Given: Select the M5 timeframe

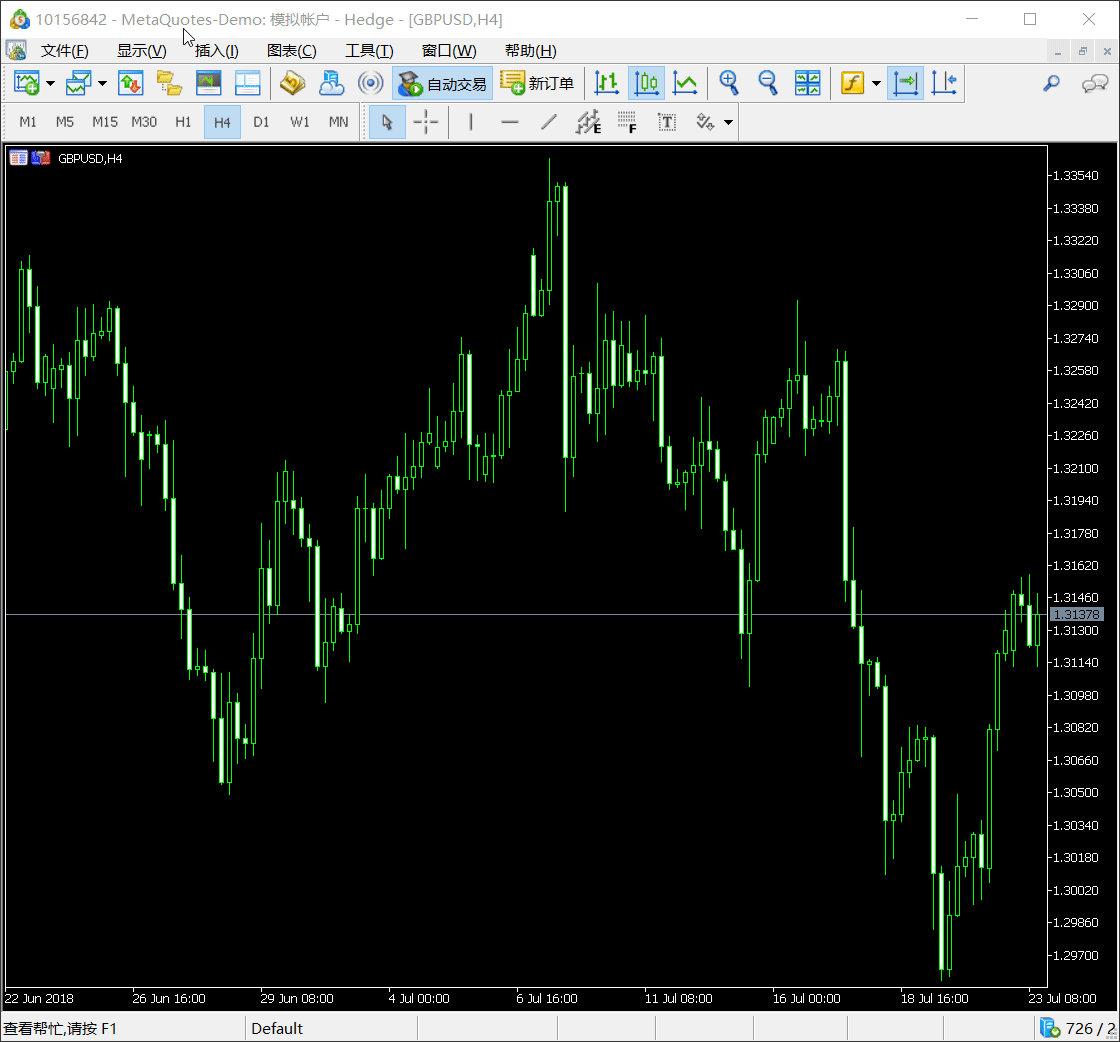Looking at the screenshot, I should tap(65, 122).
